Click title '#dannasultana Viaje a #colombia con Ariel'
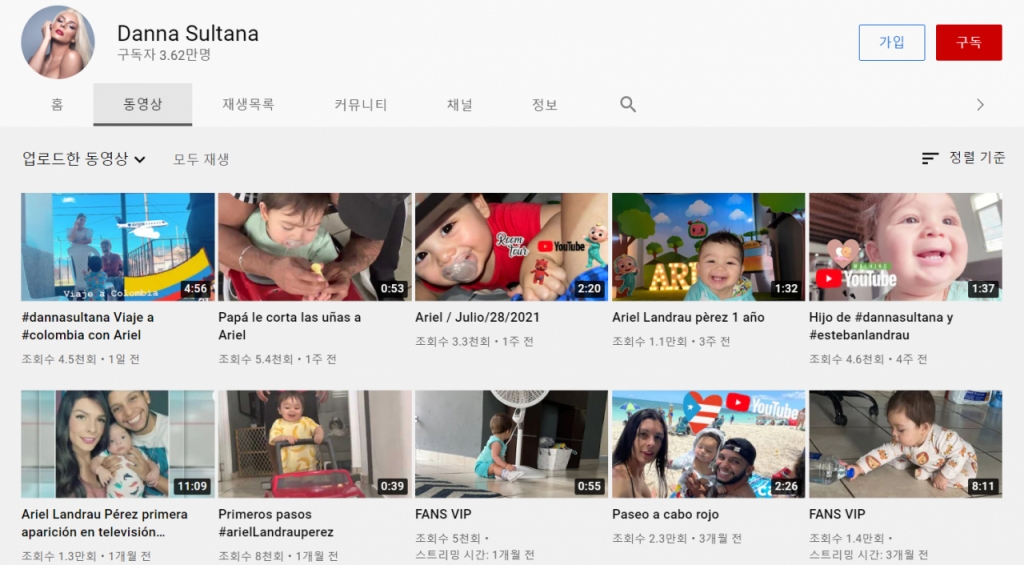 click(88, 326)
